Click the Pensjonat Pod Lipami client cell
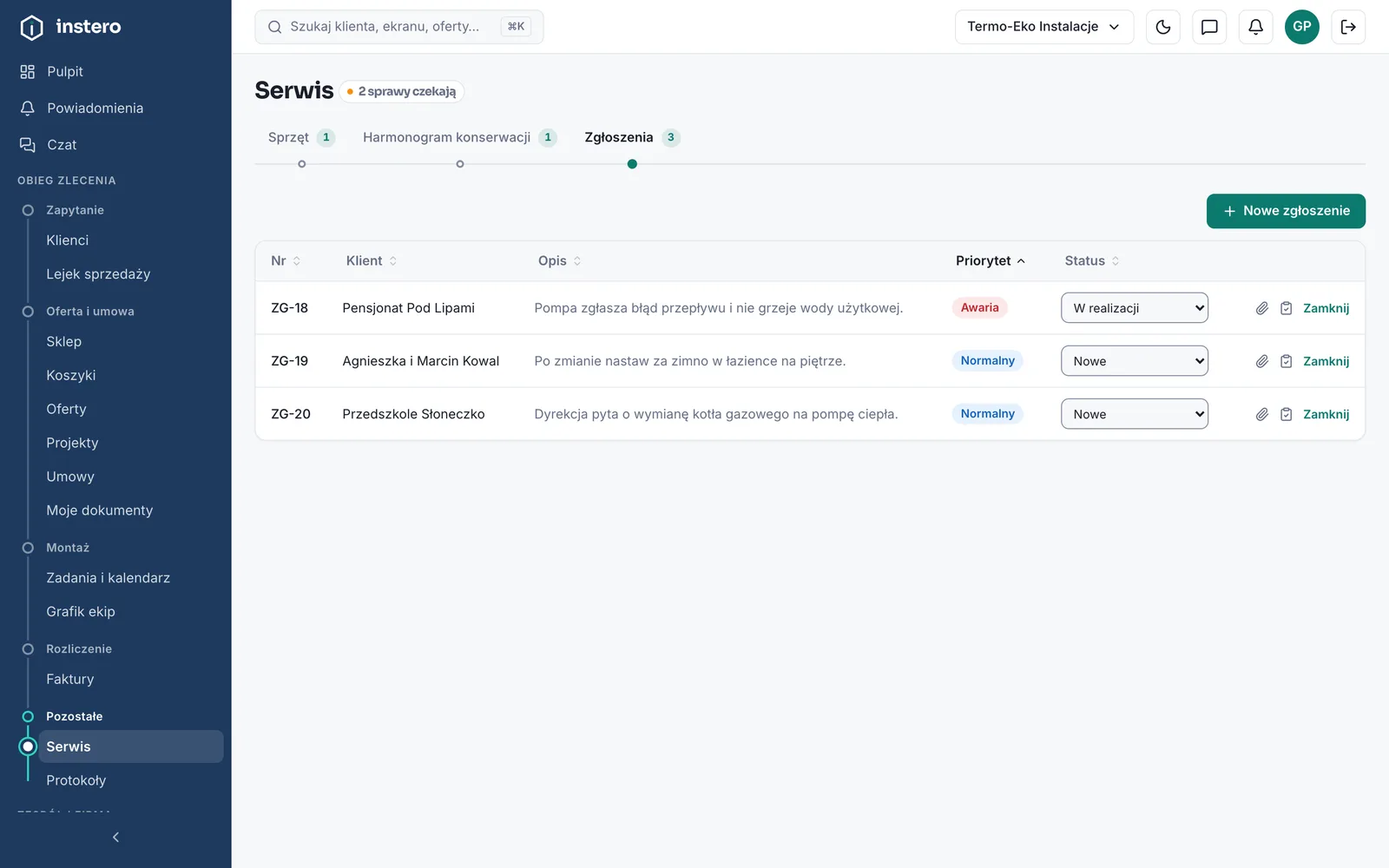The width and height of the screenshot is (1389, 868). (x=408, y=308)
